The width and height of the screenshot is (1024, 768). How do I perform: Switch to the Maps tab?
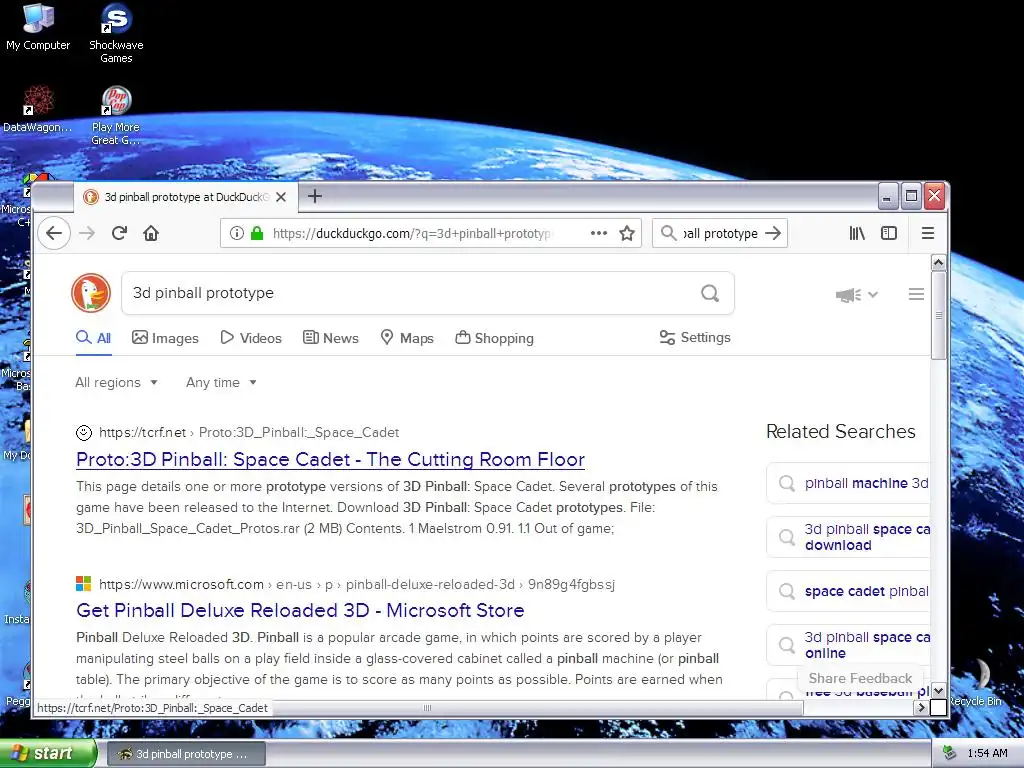[x=407, y=338]
